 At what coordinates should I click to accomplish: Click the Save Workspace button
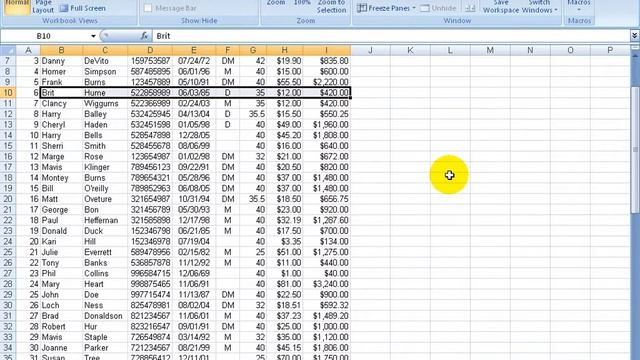(x=501, y=7)
